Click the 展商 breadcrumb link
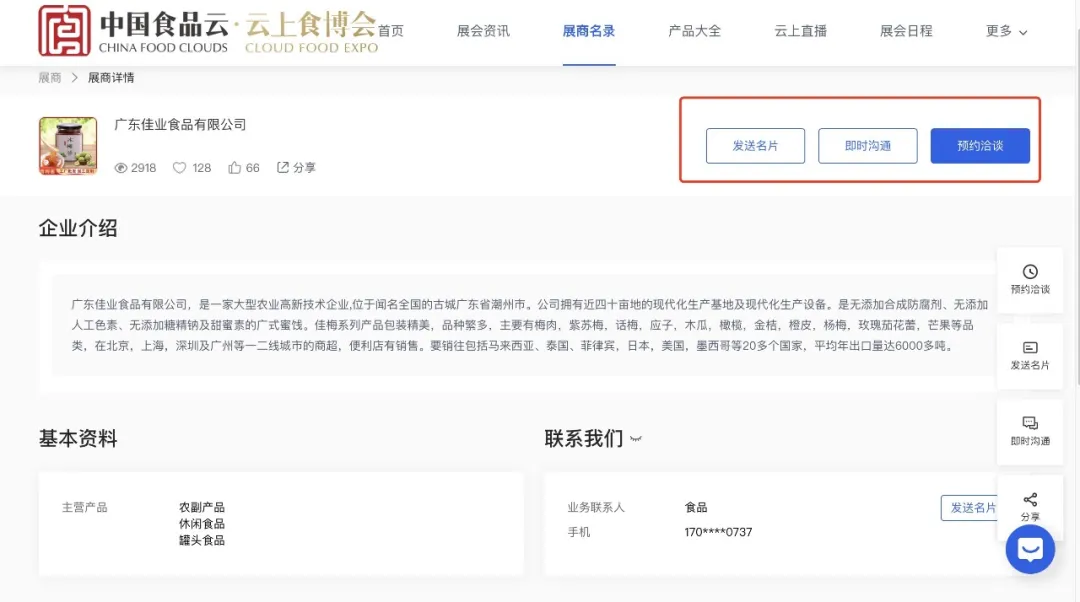Screen dimensions: 1080x602 [50, 77]
